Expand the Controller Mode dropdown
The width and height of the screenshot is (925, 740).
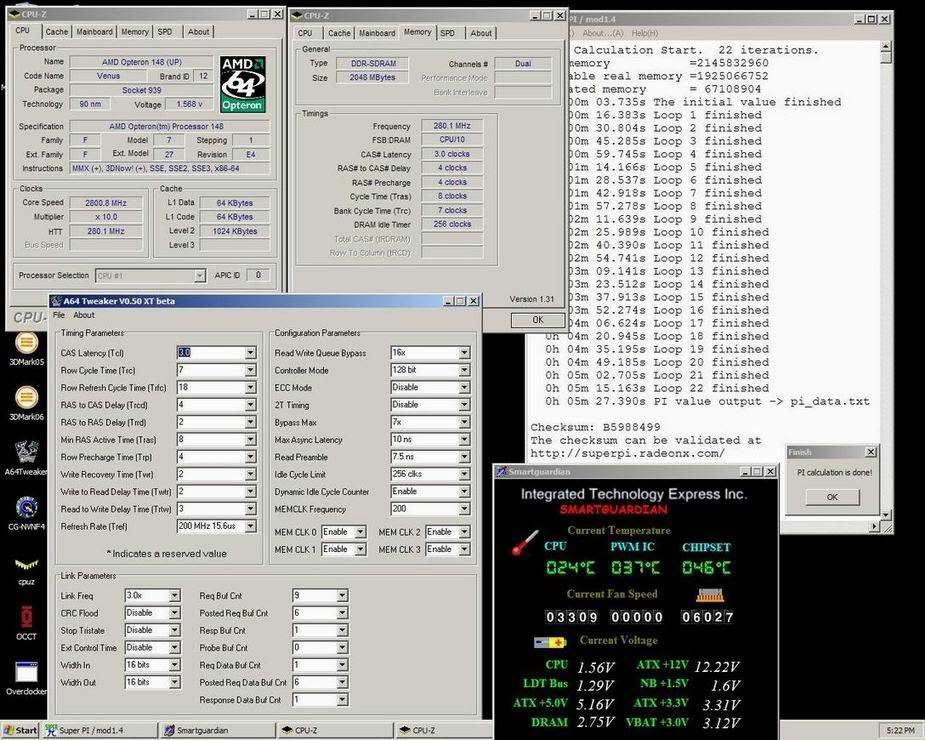click(x=464, y=370)
